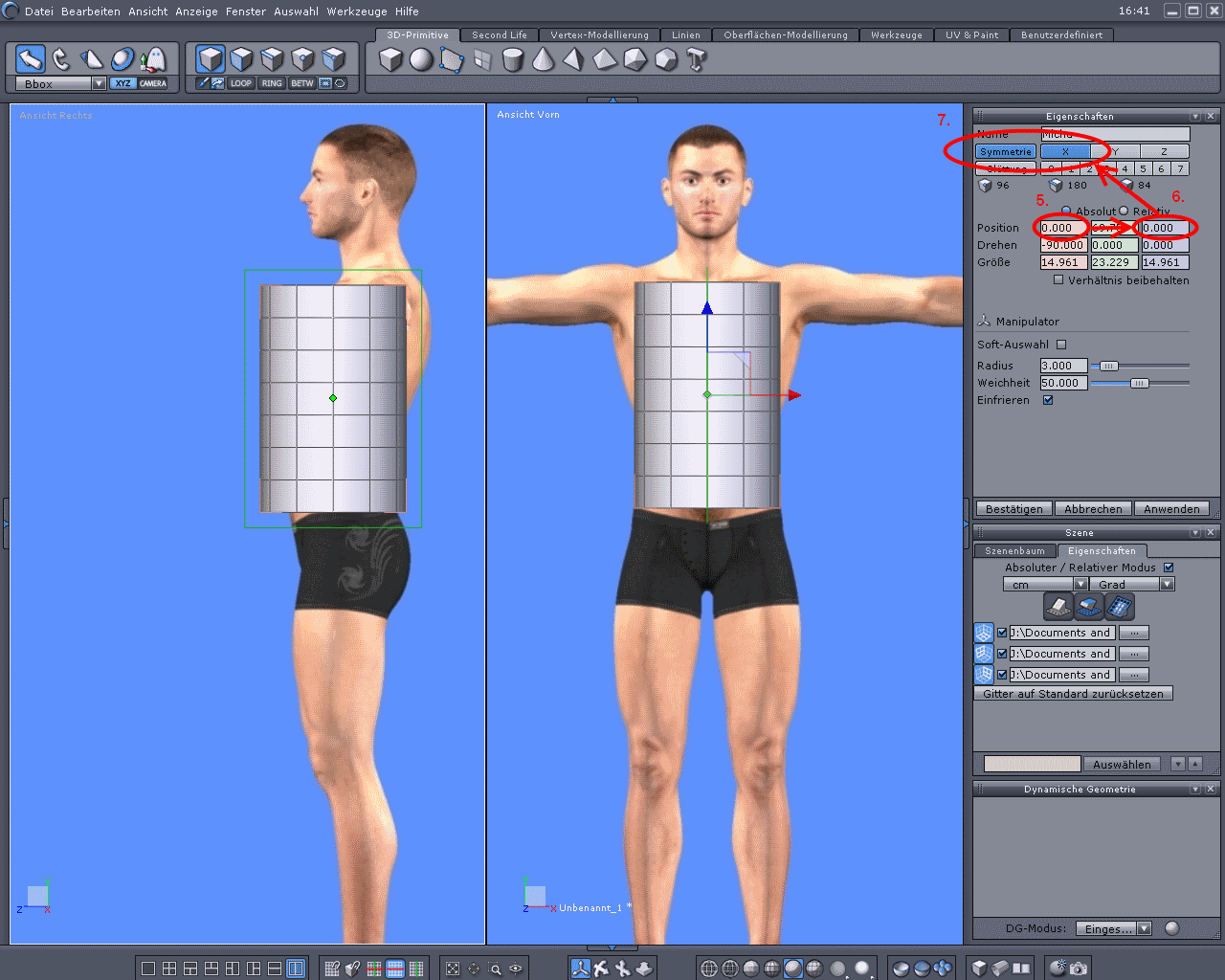Click the LOOP selection button
Viewport: 1225px width, 980px height.
point(241,83)
